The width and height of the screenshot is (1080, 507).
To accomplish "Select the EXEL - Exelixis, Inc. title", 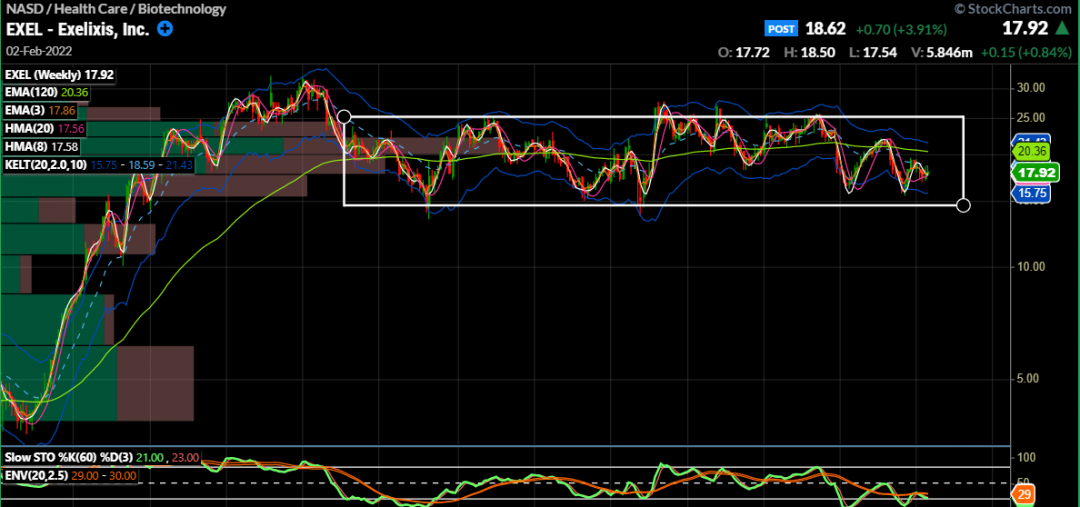I will point(79,29).
